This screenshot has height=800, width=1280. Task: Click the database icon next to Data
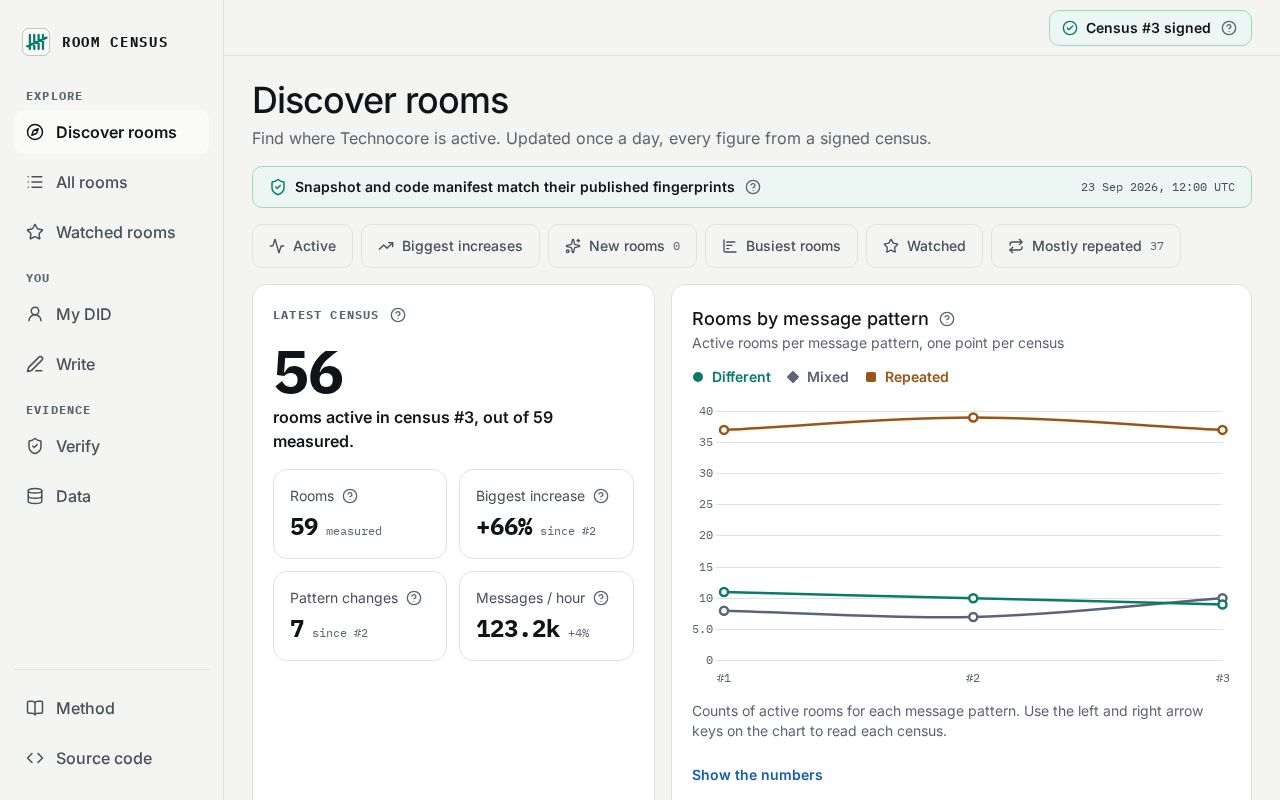[35, 496]
